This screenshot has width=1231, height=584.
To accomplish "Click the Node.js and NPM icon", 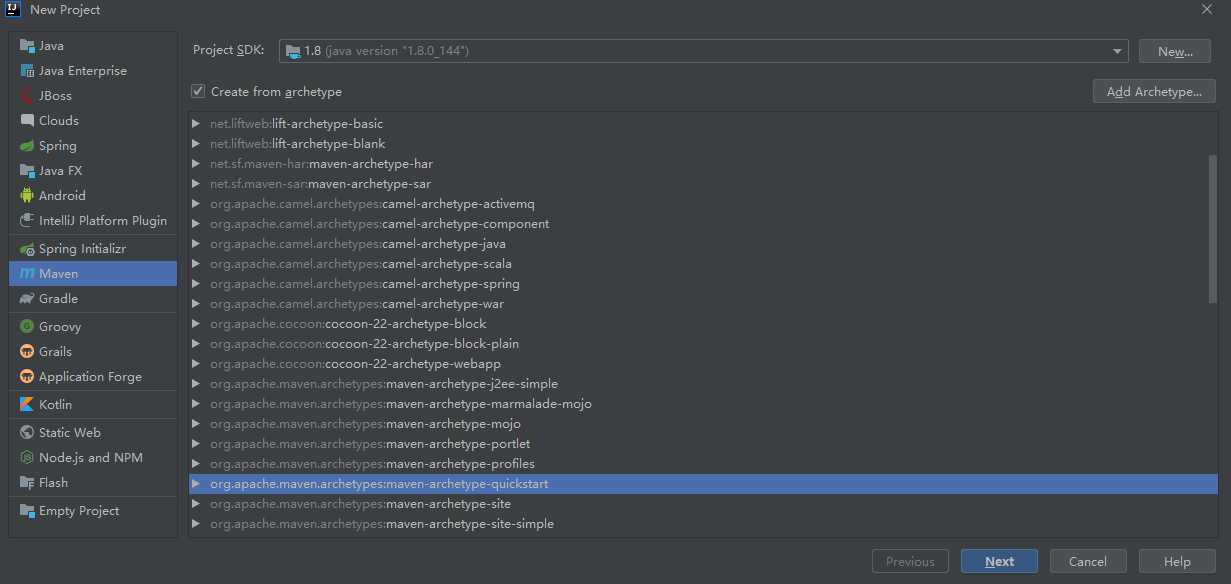I will click(x=27, y=458).
